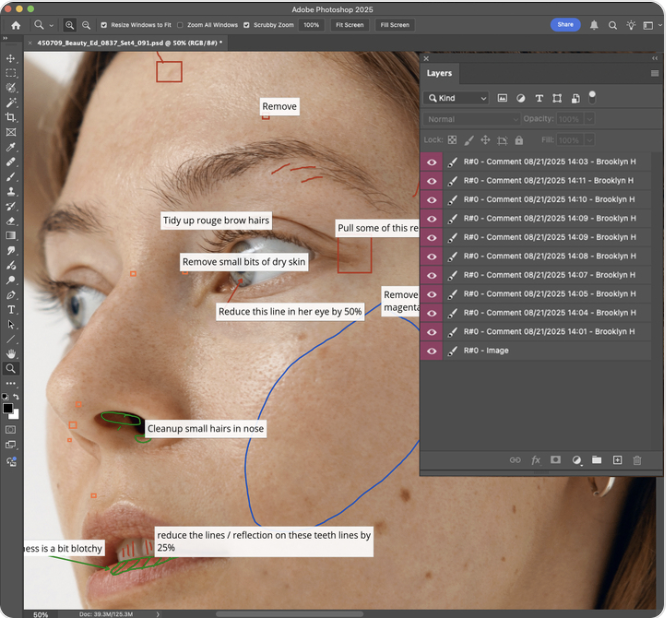
Task: Click the delete layer trash icon
Action: coord(638,460)
